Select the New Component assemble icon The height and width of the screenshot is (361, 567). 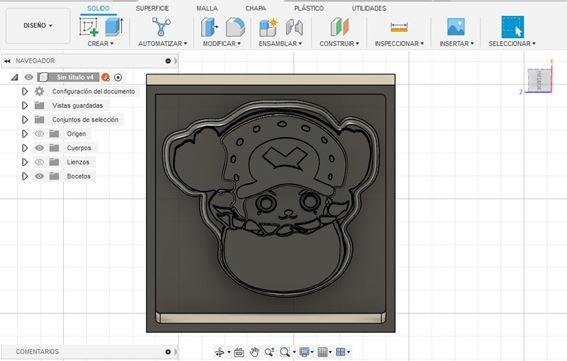(268, 27)
